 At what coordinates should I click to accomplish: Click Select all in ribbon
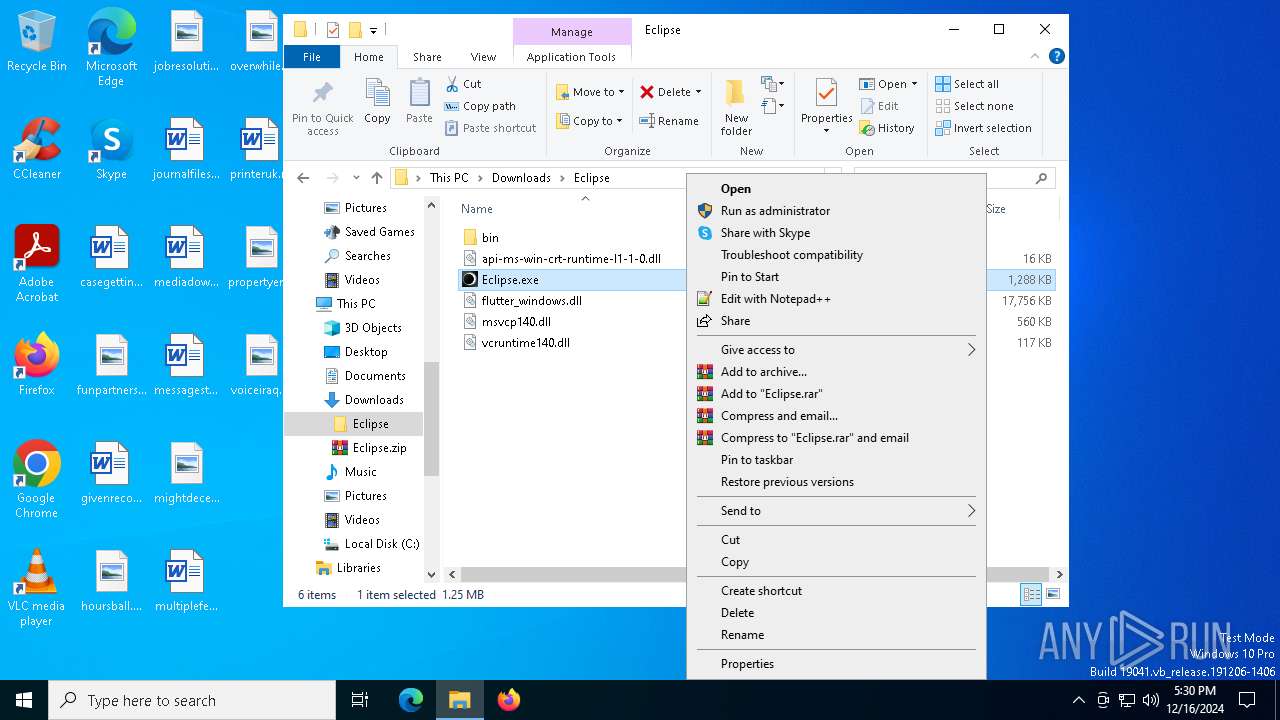point(967,84)
